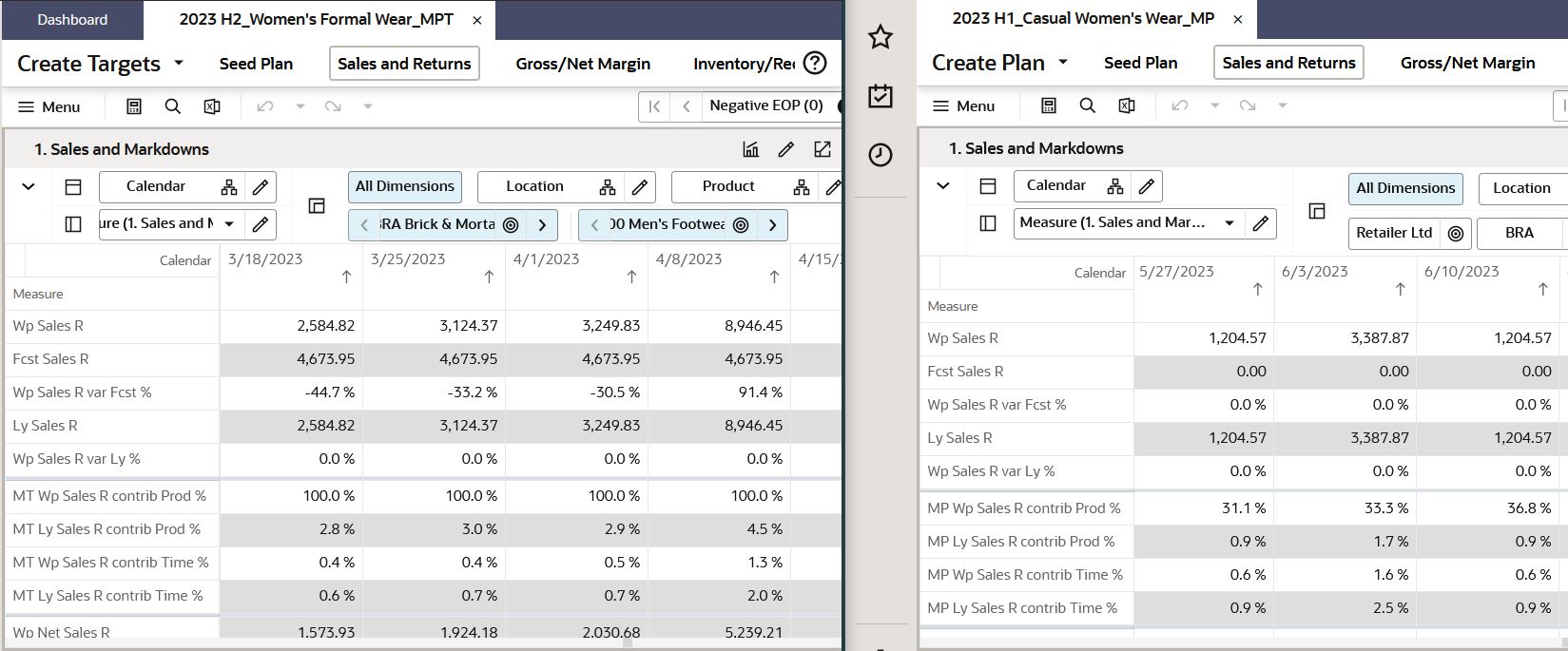Sort the 5/27/2023 column using its arrow
The height and width of the screenshot is (651, 1568).
click(1258, 289)
